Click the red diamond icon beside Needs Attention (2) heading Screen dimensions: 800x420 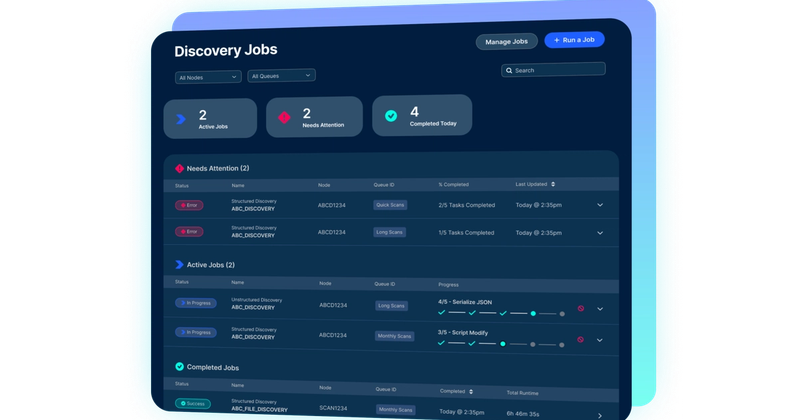coord(179,168)
